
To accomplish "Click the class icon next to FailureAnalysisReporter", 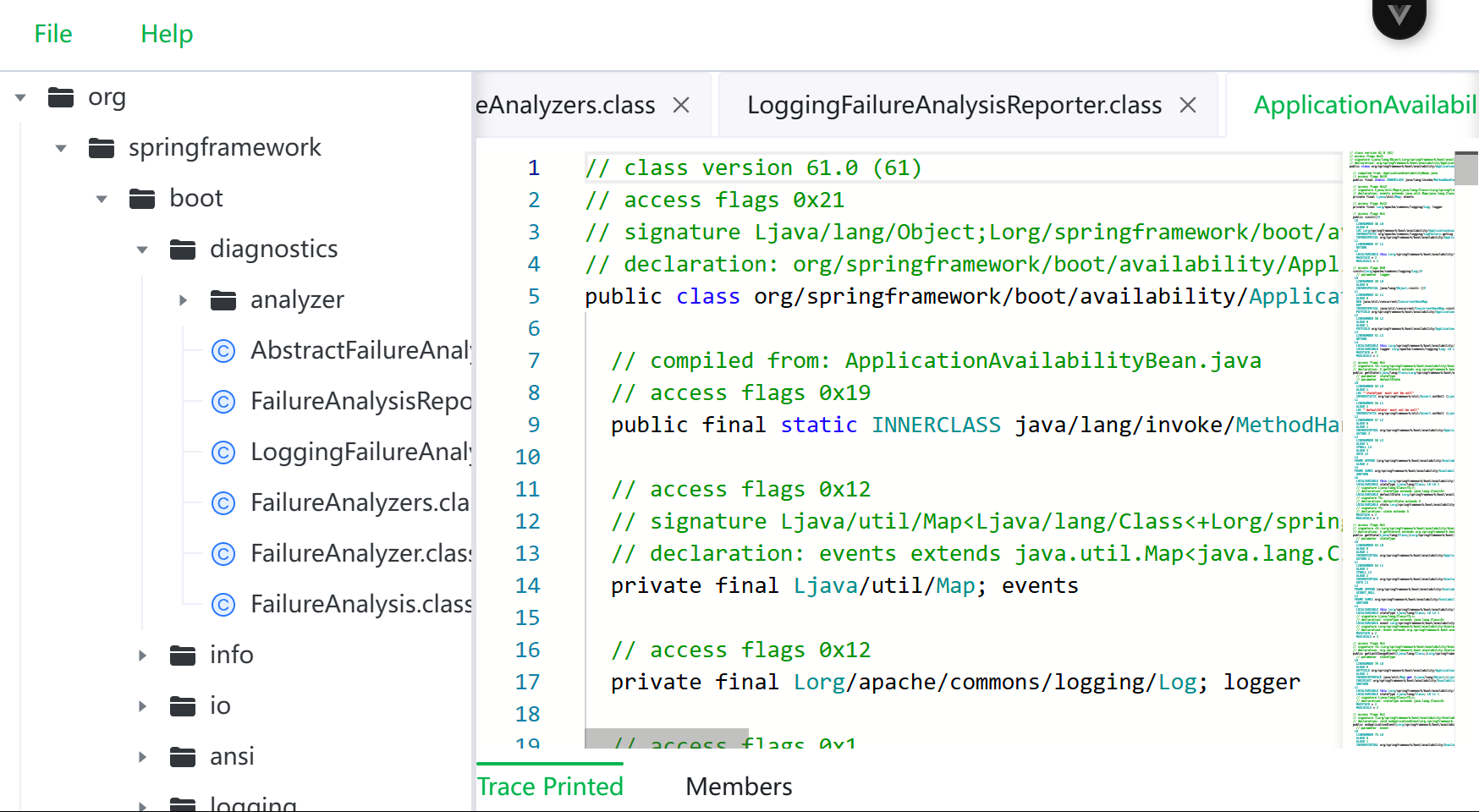I will point(223,401).
